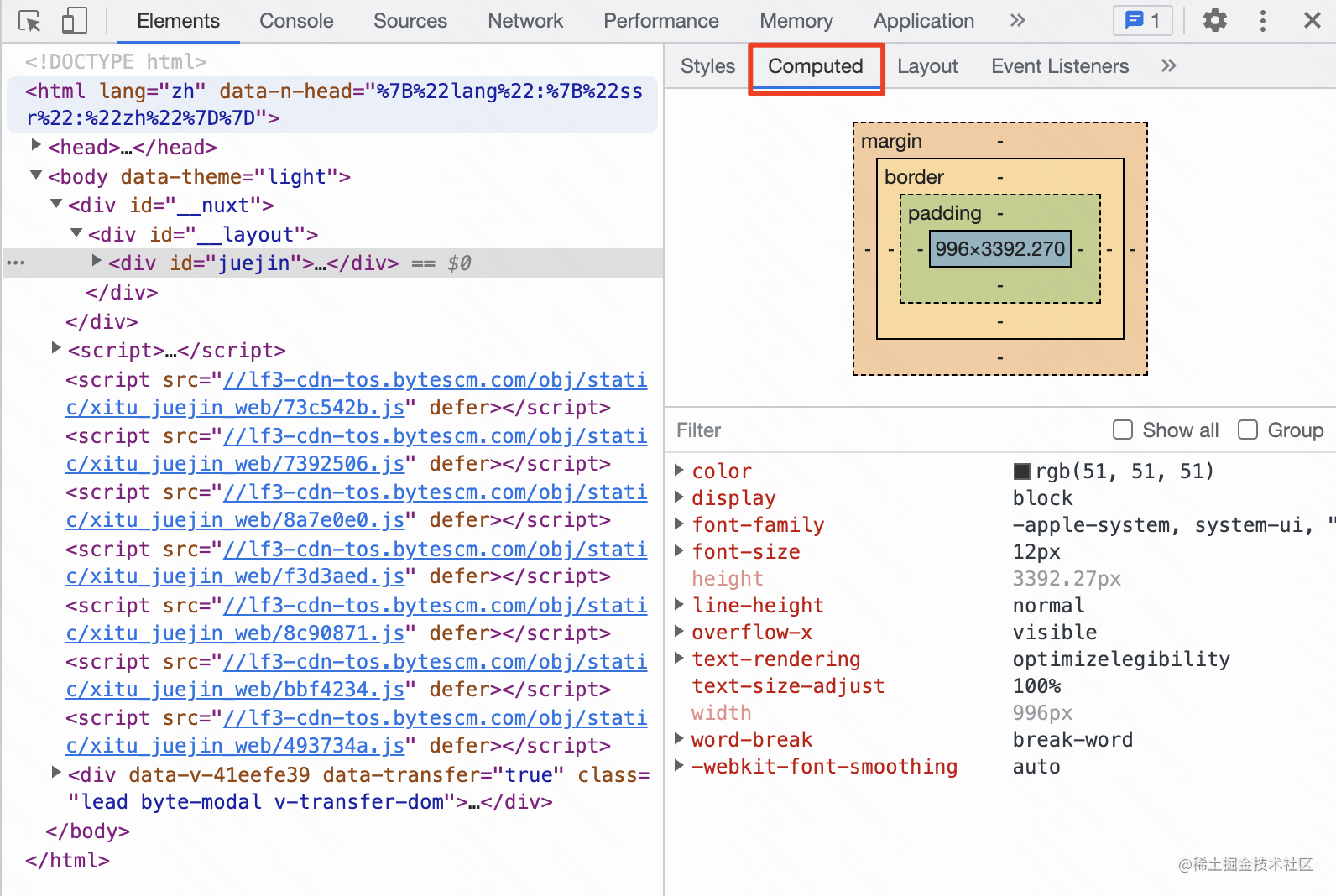Collapse the __layout div node
This screenshot has width=1336, height=896.
[76, 233]
